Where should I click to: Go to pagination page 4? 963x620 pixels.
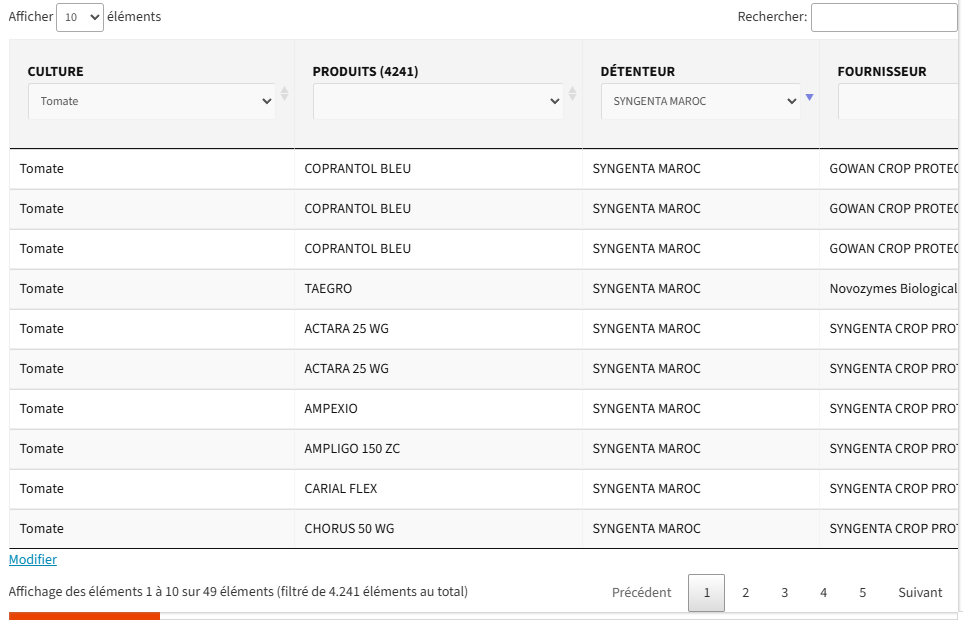[824, 592]
